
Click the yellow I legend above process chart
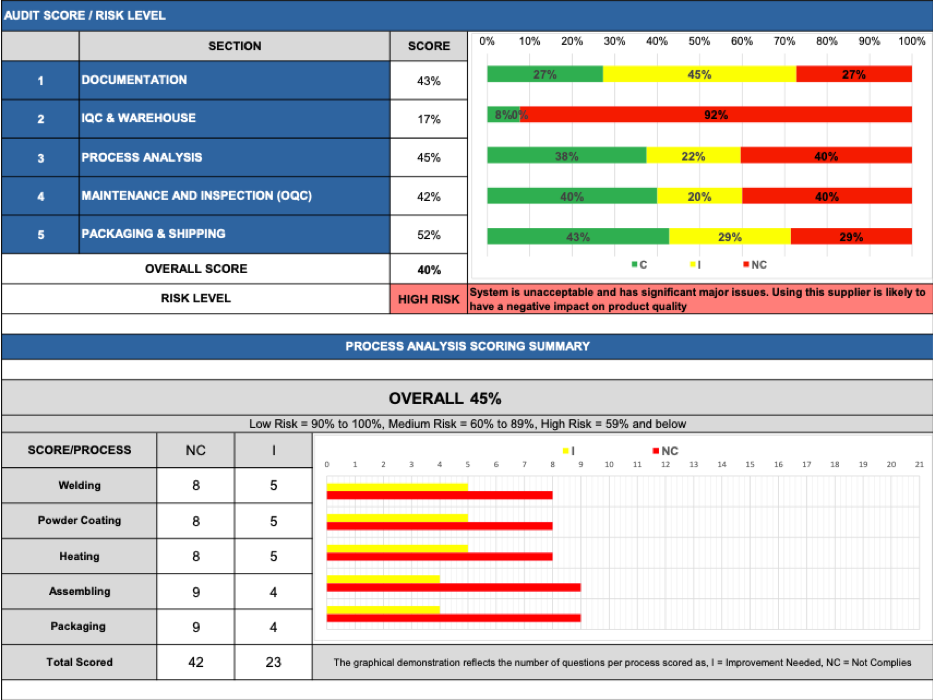[x=563, y=451]
